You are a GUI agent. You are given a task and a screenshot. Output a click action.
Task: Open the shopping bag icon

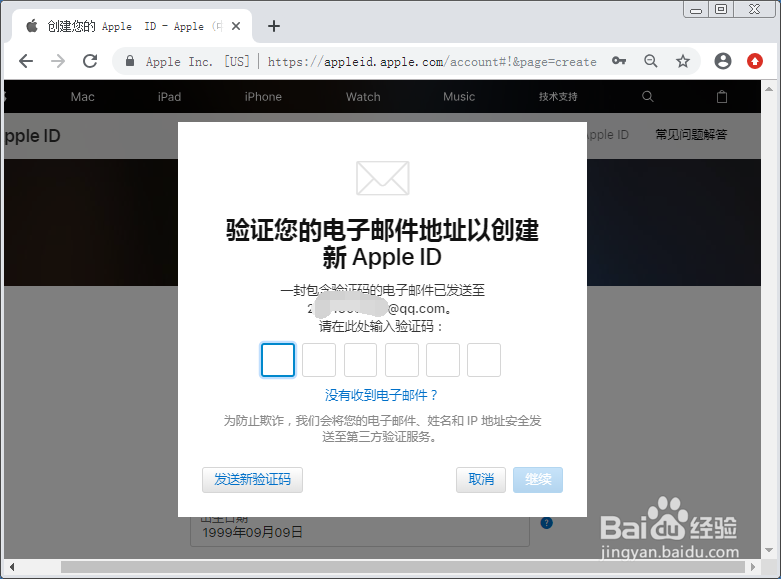722,97
